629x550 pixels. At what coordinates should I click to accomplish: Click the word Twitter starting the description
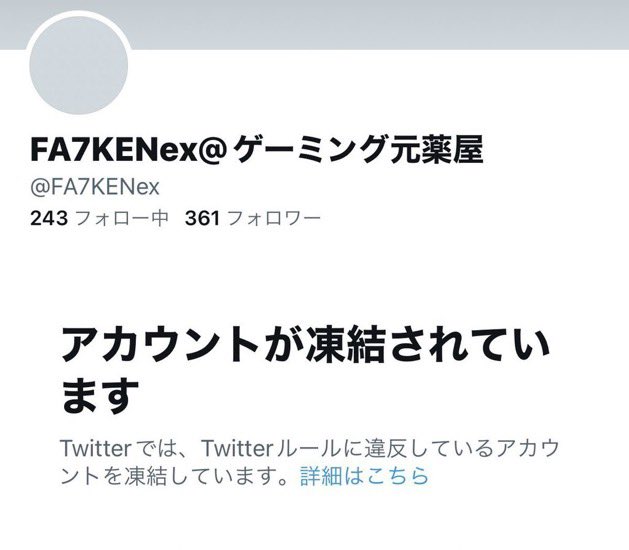[x=95, y=449]
